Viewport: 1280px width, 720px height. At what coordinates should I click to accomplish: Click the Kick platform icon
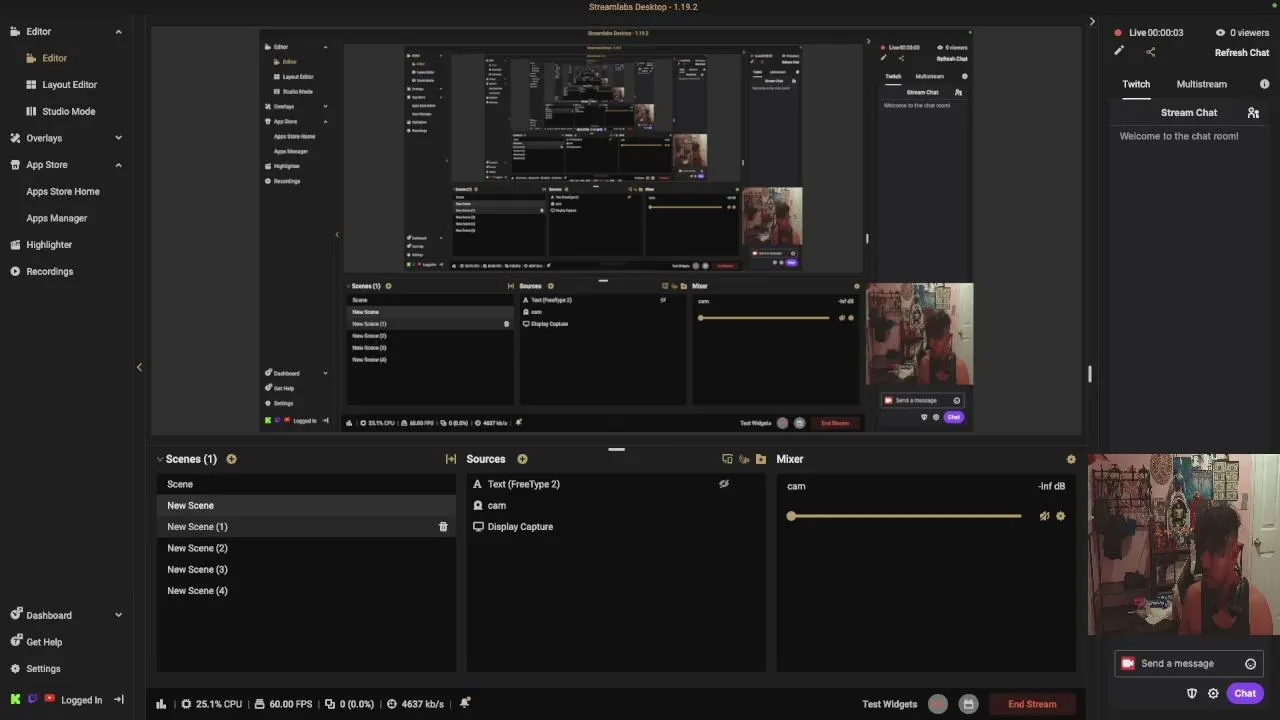tap(15, 700)
